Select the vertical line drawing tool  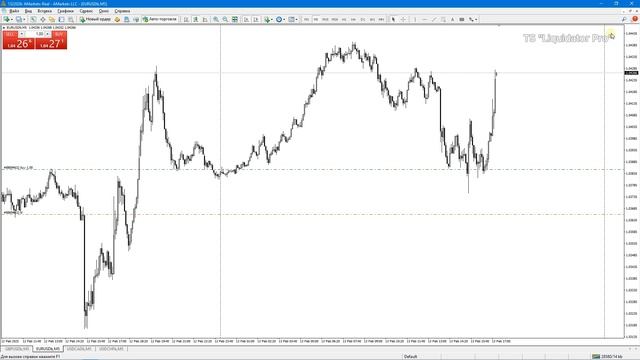[415, 19]
